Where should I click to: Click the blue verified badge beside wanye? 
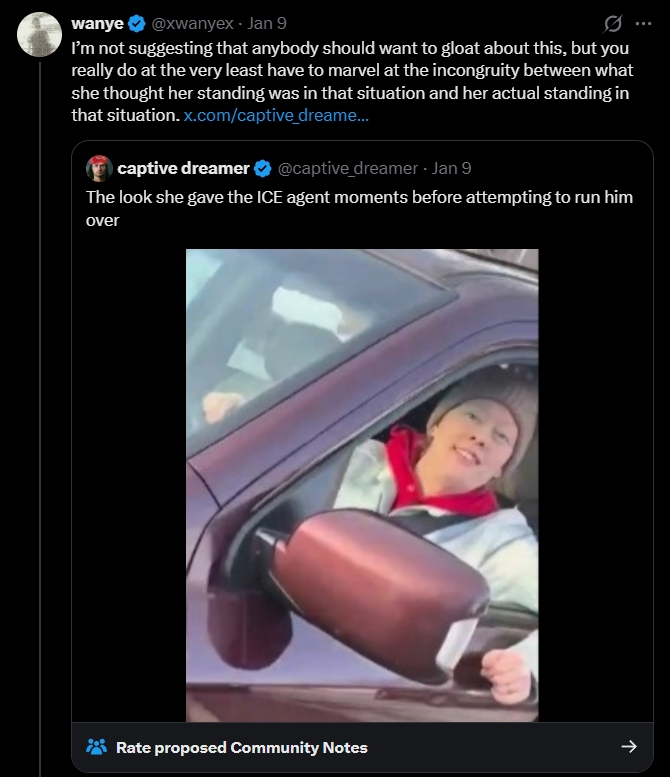point(136,23)
